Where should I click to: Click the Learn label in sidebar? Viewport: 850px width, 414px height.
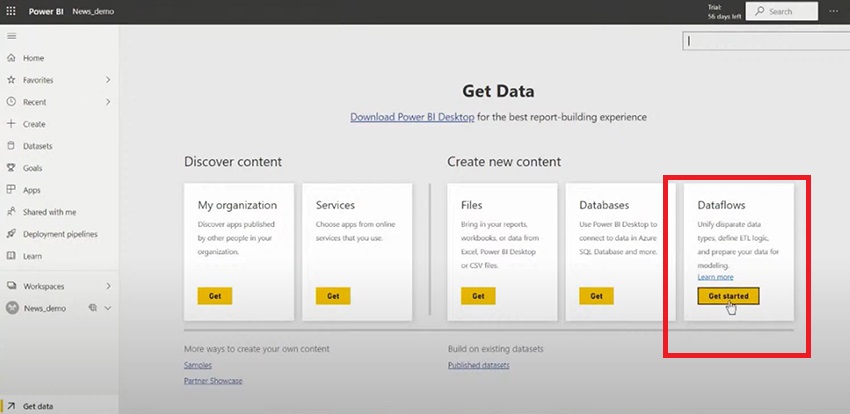click(x=33, y=256)
